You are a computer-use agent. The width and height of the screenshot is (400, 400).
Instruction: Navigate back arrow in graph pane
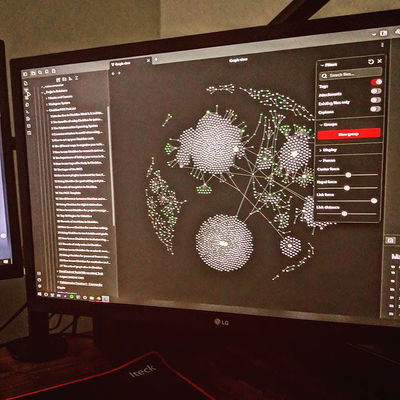(x=113, y=73)
